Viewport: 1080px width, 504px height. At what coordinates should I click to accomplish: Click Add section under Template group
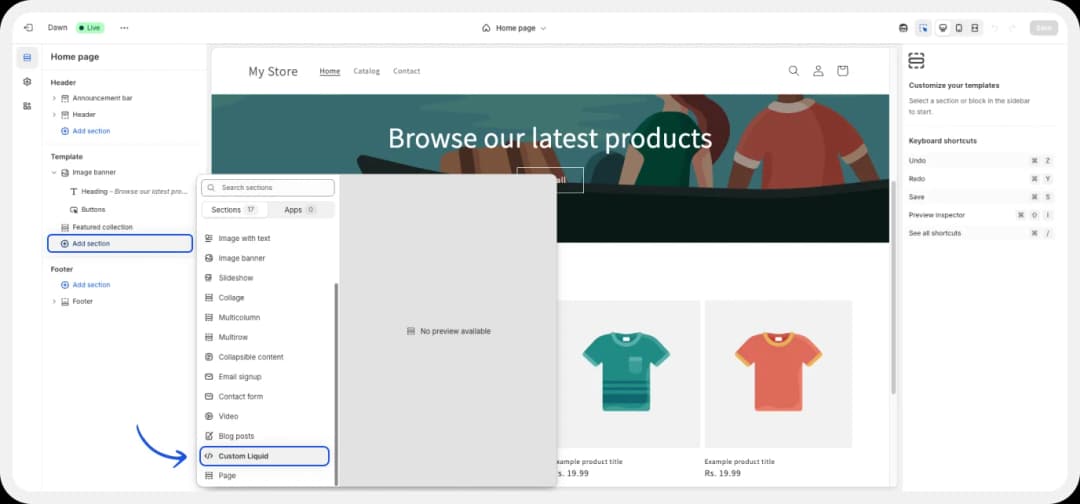click(x=120, y=244)
